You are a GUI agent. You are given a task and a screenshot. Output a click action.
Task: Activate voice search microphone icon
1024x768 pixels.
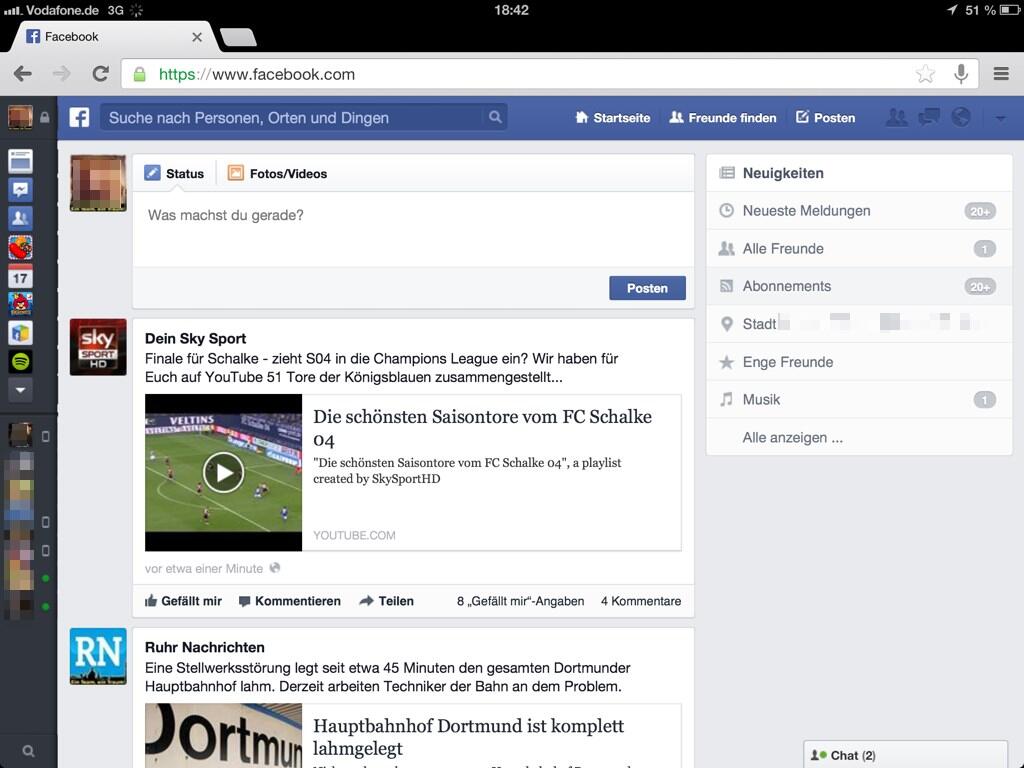tap(961, 74)
